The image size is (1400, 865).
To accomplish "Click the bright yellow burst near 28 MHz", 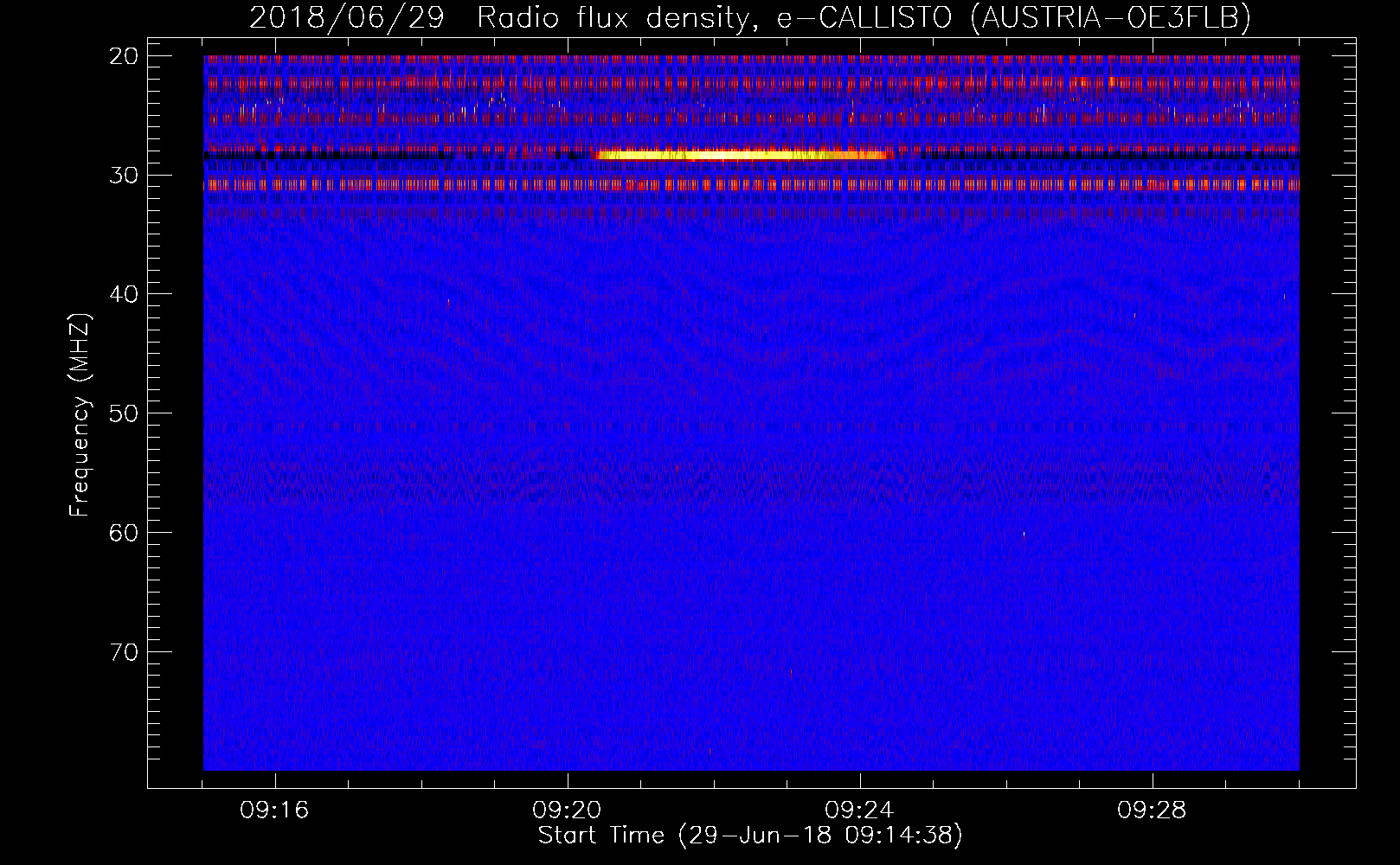I will [742, 155].
